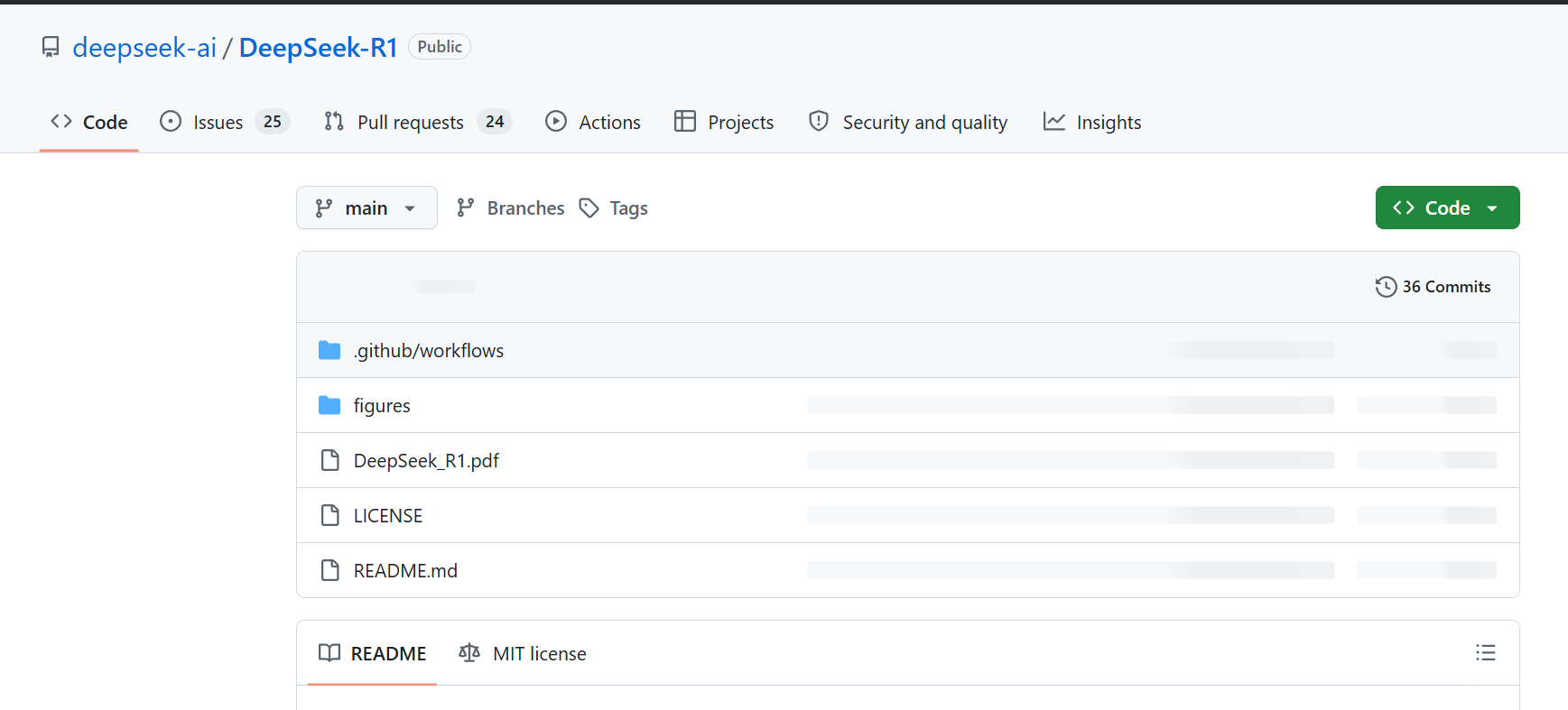Click the Issues count badge 25

(x=273, y=122)
